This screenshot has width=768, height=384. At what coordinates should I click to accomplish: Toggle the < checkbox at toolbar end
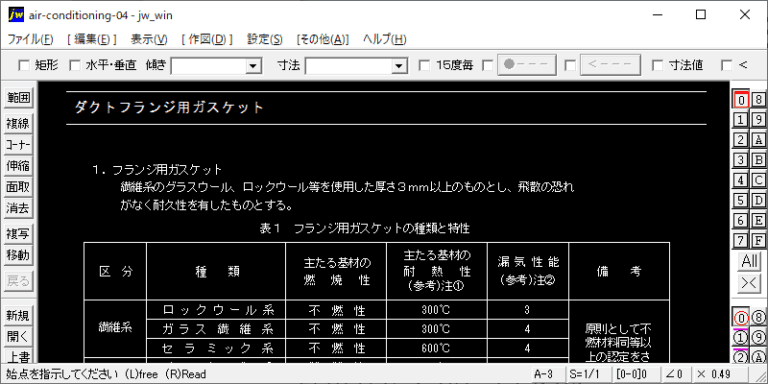click(x=727, y=65)
